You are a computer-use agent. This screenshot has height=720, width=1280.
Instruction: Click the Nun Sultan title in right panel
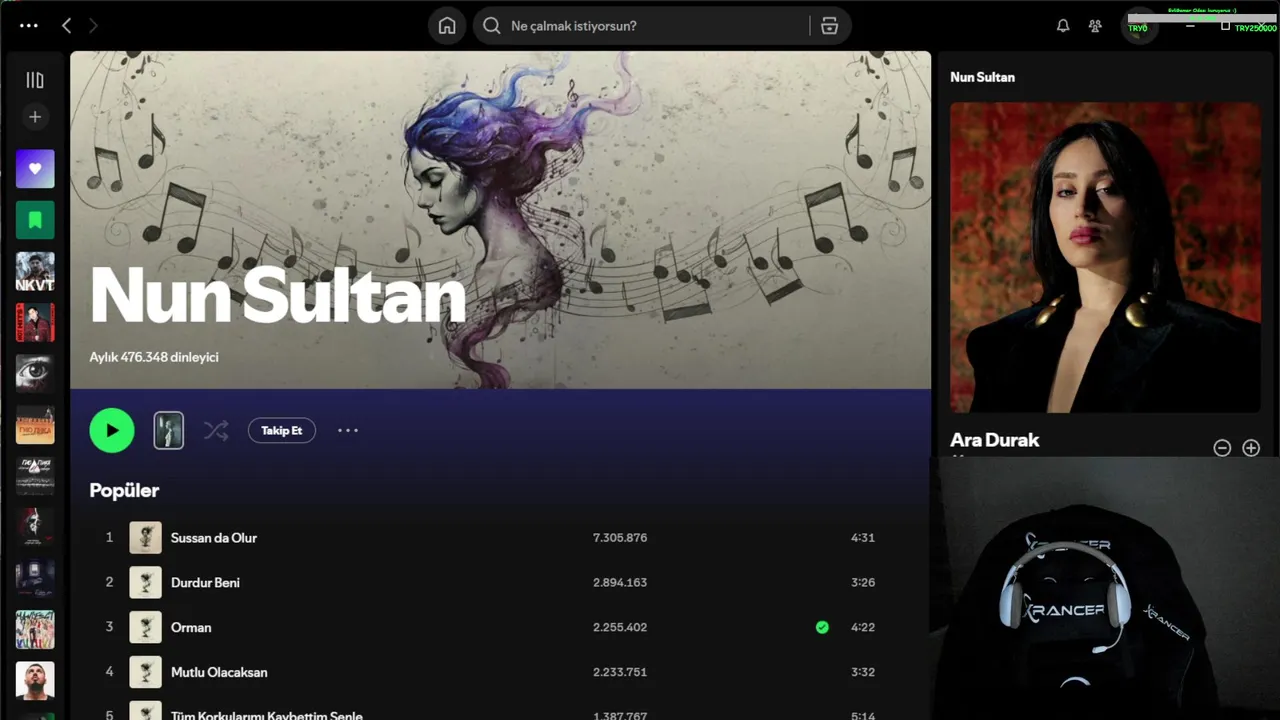tap(982, 77)
